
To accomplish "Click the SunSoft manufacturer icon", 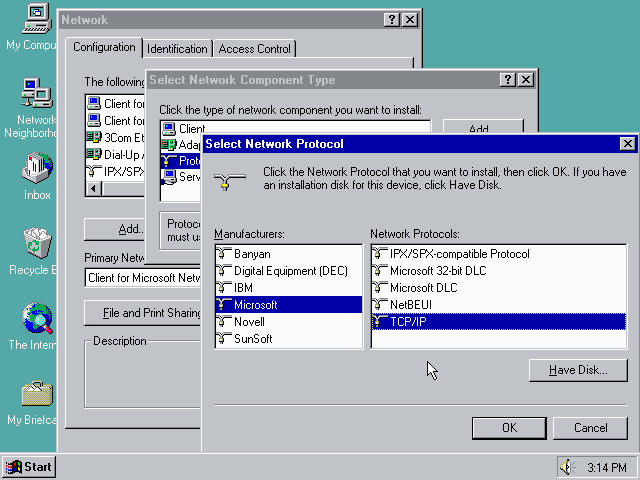I will tap(223, 339).
